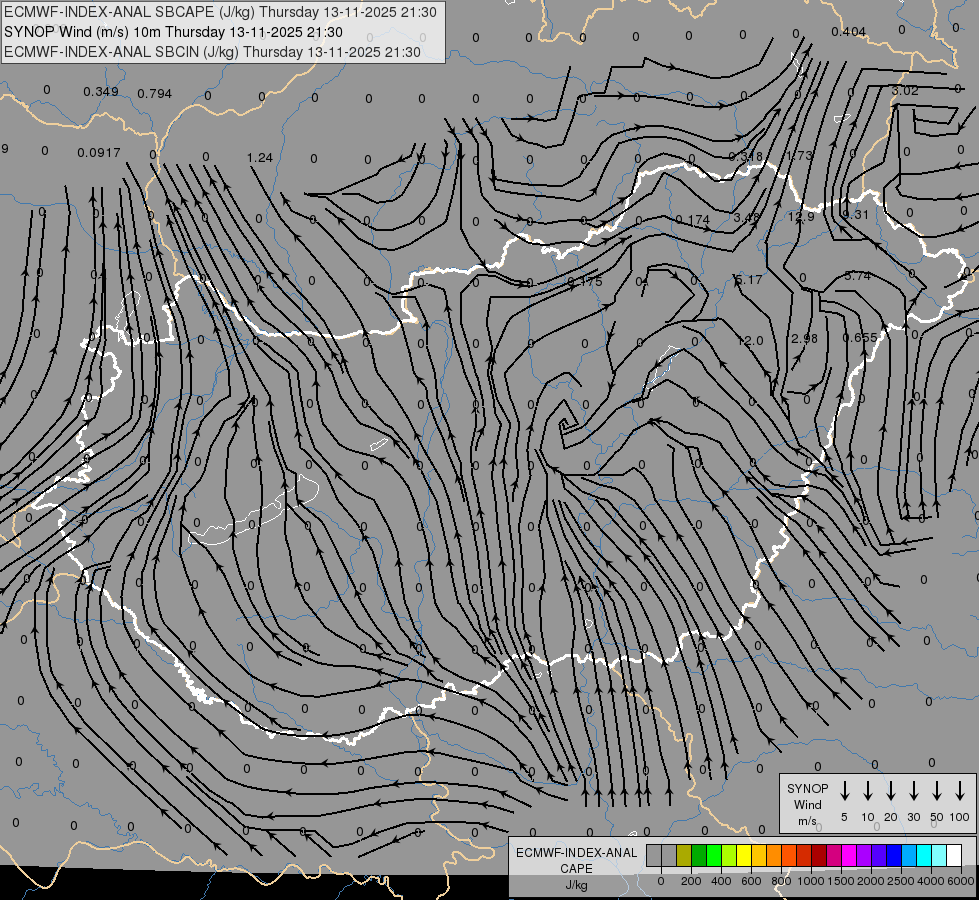
Task: Choose the pure yellow CAPE legend swatch
Action: [x=744, y=855]
